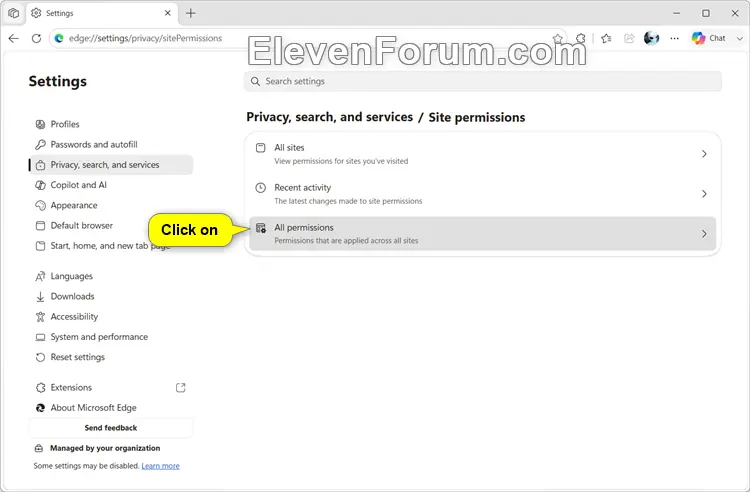Click the Appearance palette icon

pyautogui.click(x=40, y=205)
